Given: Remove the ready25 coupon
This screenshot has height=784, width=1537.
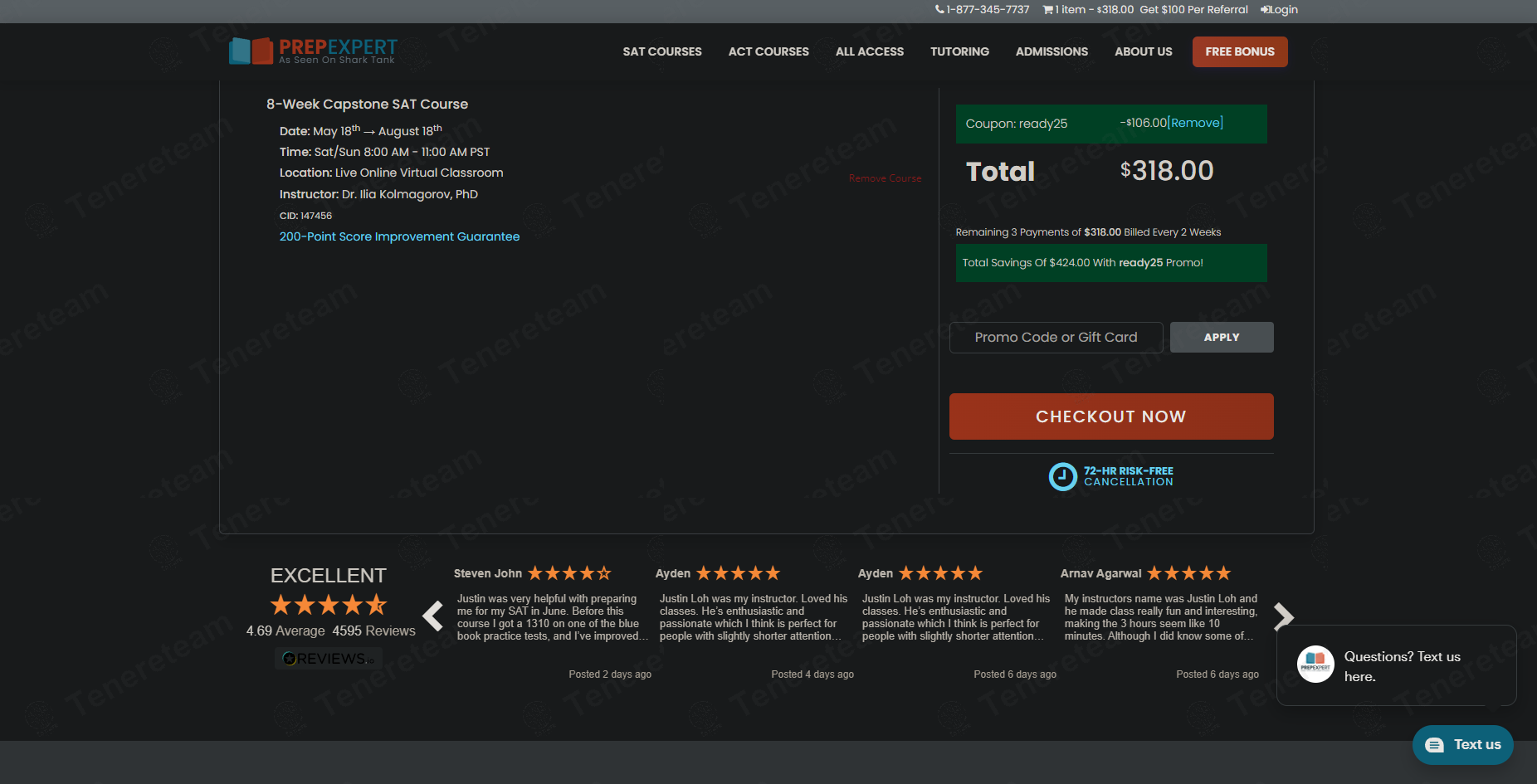Looking at the screenshot, I should coord(1196,123).
